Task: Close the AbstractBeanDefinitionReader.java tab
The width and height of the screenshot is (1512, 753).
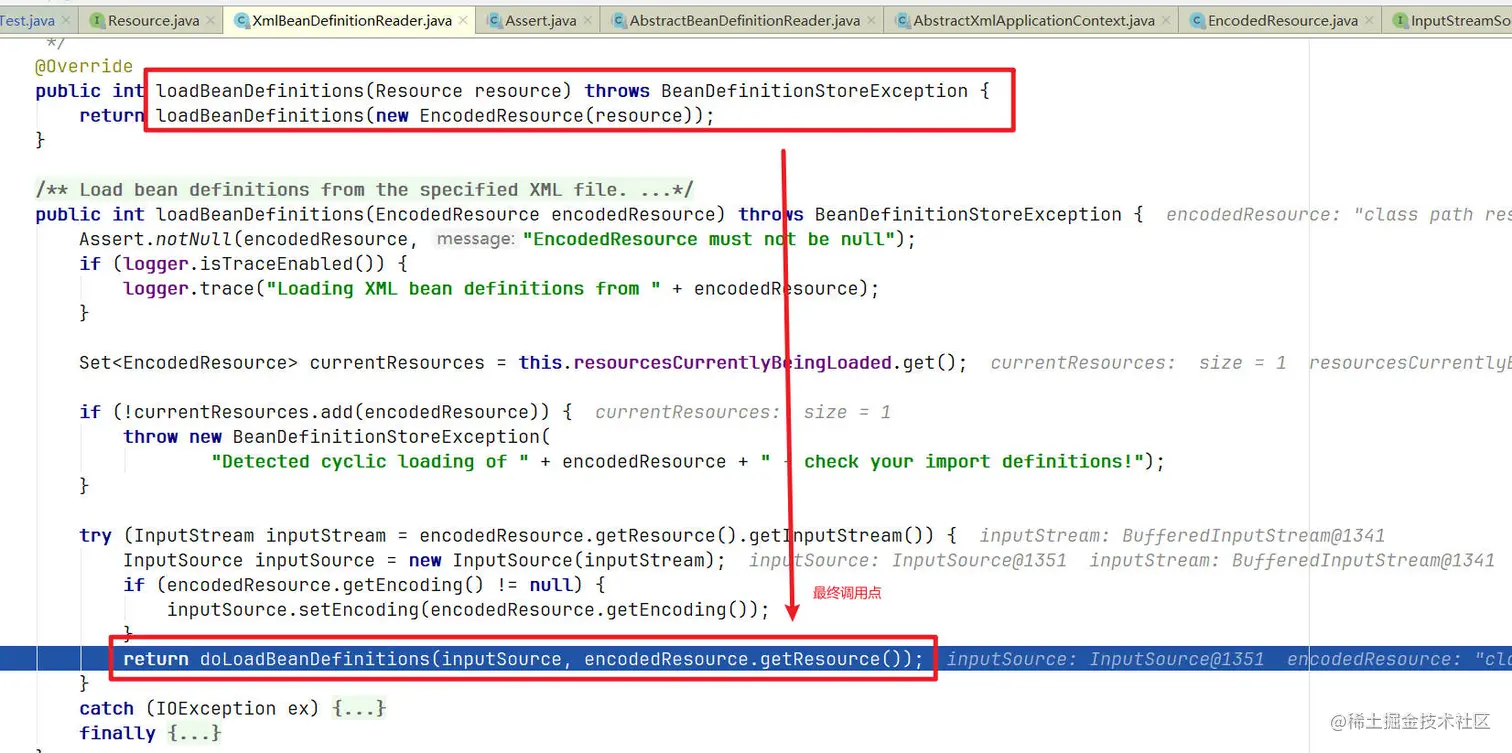Action: 872,20
